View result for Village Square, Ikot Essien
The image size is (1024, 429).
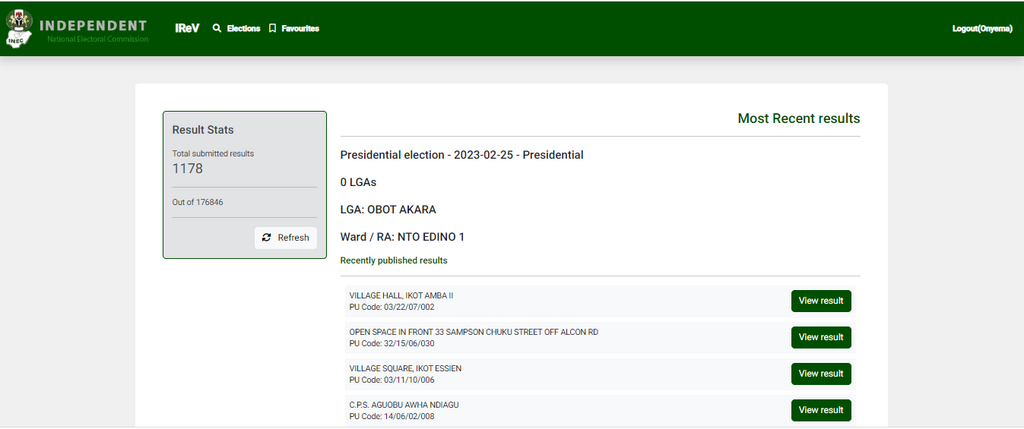(821, 374)
